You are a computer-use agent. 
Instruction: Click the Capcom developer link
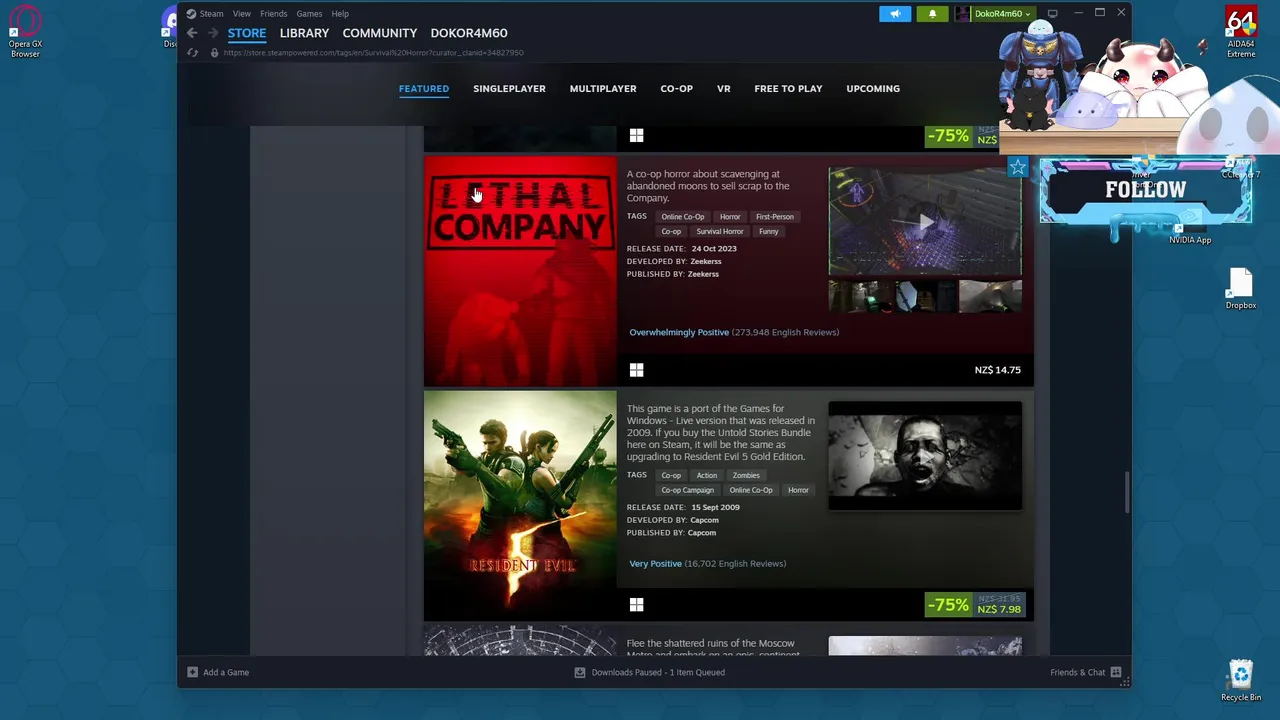click(704, 520)
